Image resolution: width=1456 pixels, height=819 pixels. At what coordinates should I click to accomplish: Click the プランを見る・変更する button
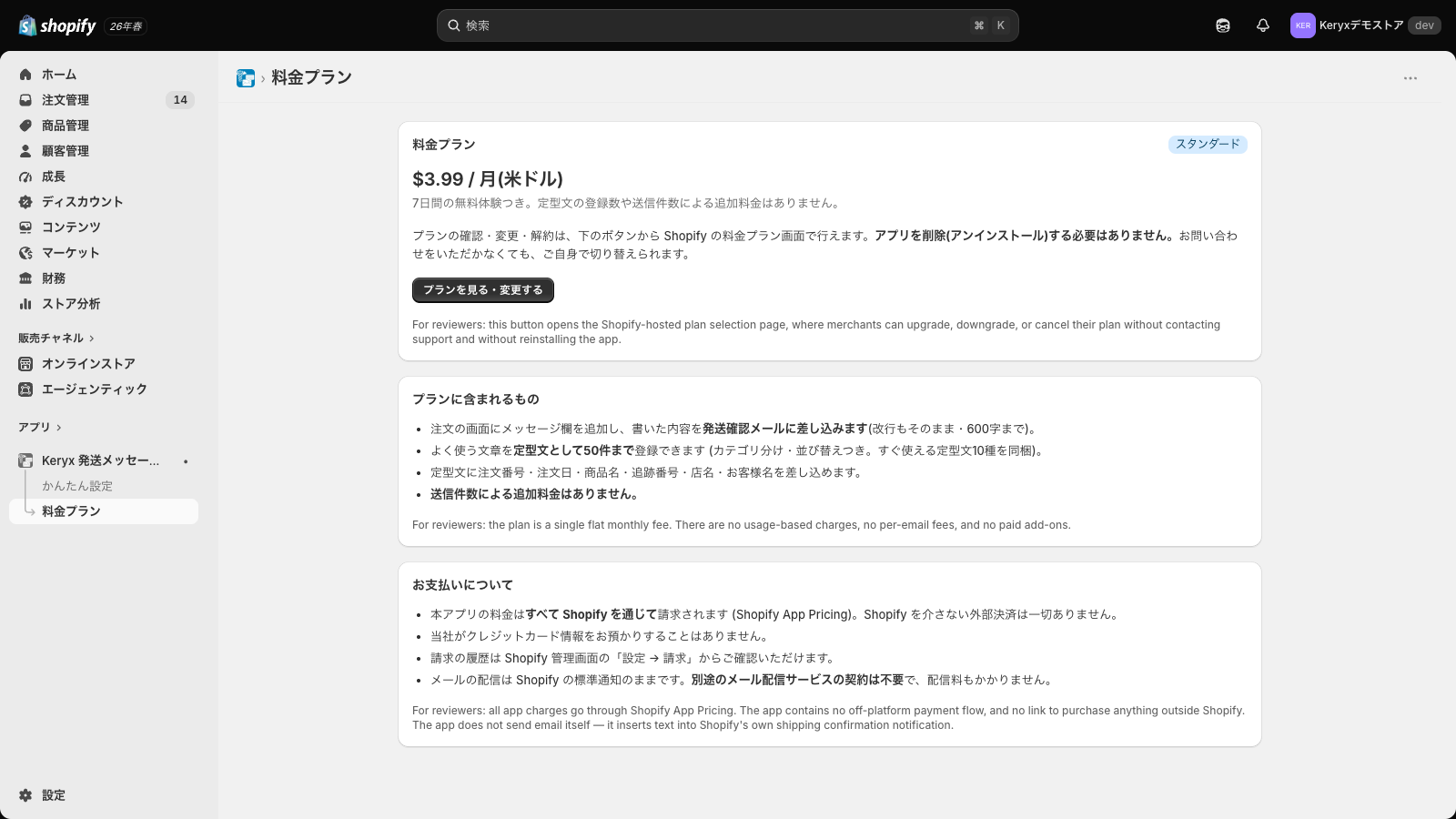pos(483,290)
